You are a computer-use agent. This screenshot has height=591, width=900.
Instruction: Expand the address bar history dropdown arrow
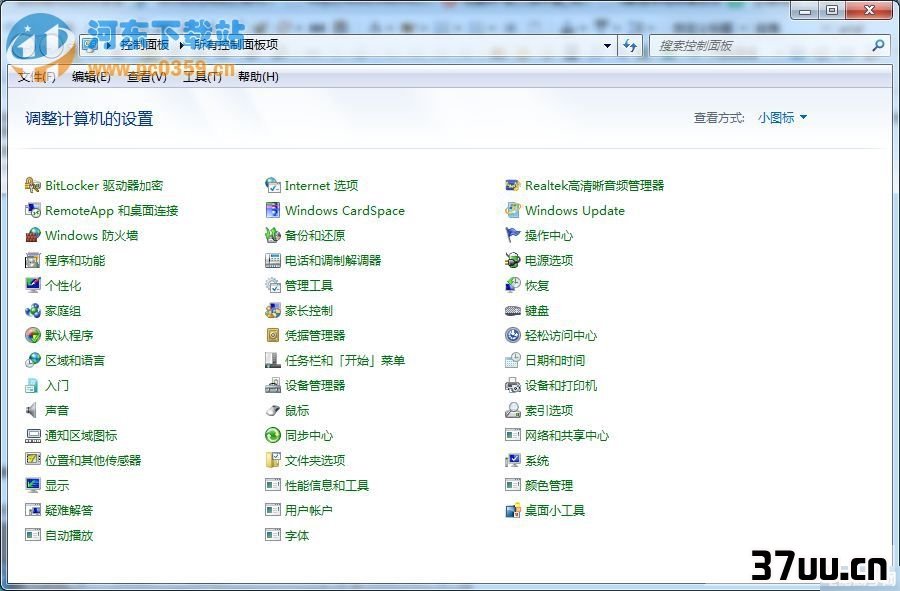coord(607,45)
